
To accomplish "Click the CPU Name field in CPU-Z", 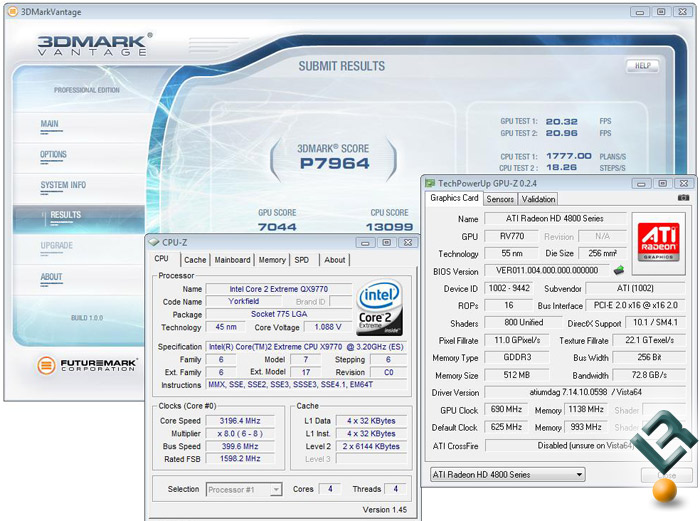I will pos(279,289).
